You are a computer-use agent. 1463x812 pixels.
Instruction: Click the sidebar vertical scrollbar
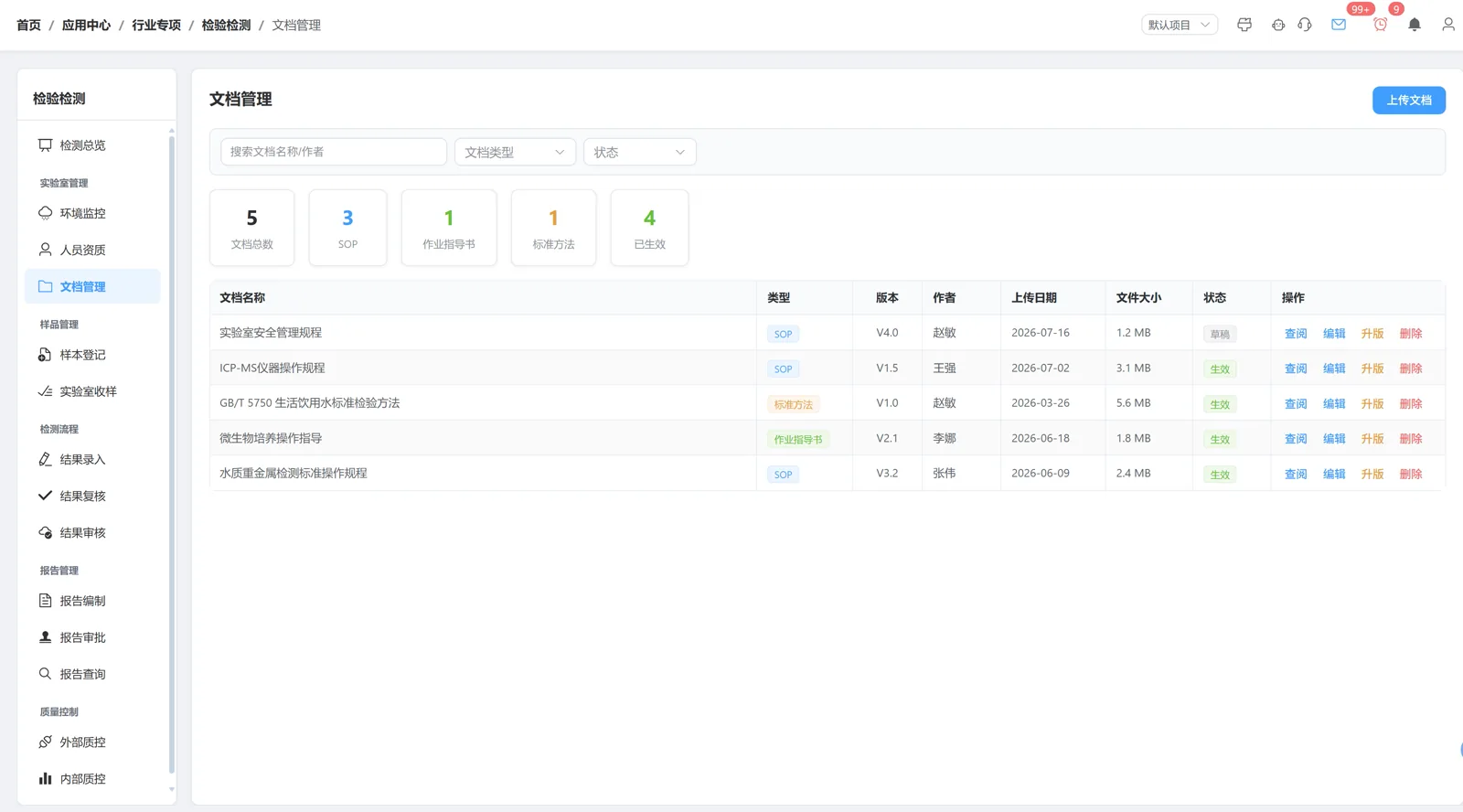tap(171, 453)
